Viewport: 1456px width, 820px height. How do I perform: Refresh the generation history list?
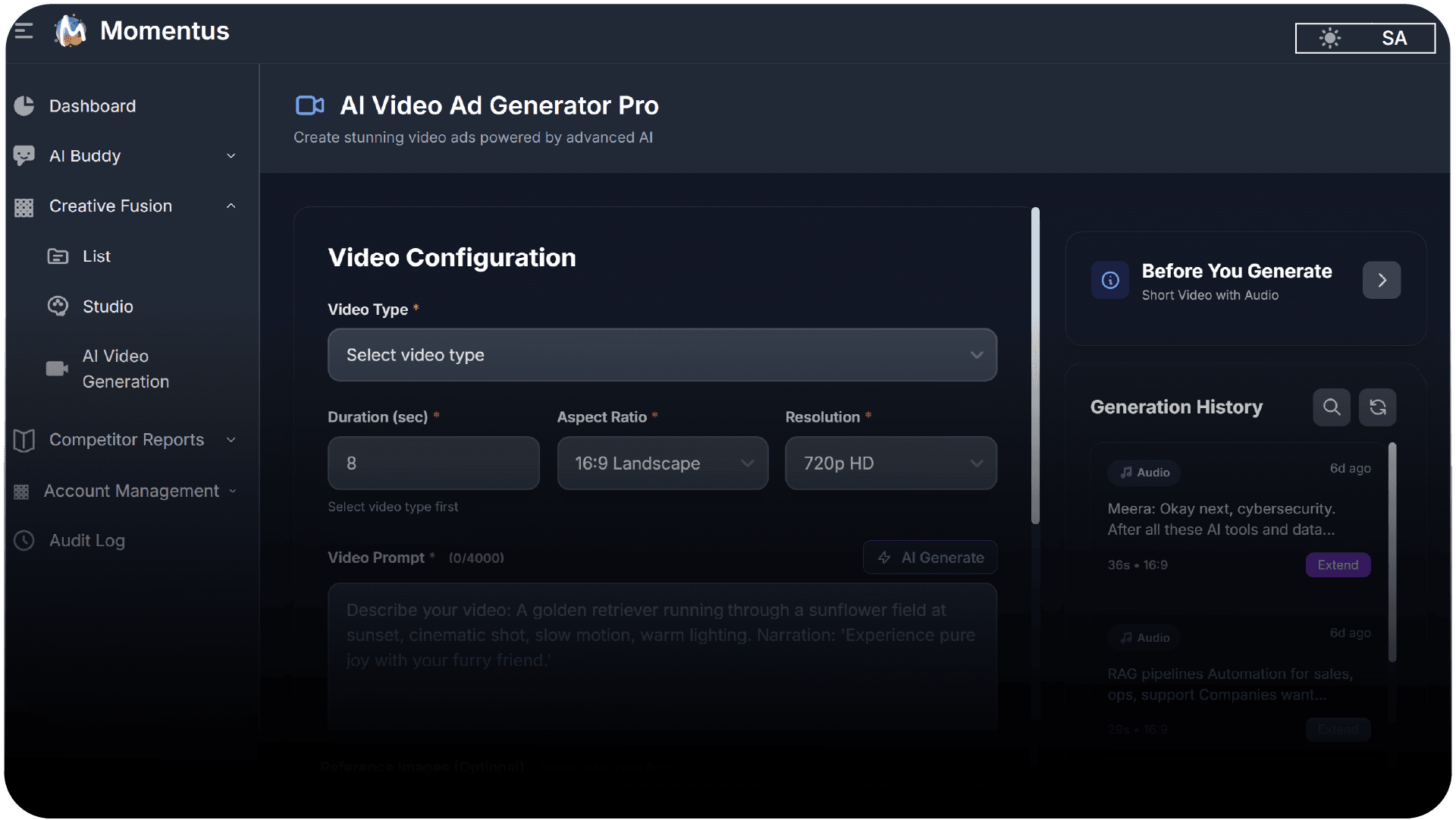tap(1377, 407)
